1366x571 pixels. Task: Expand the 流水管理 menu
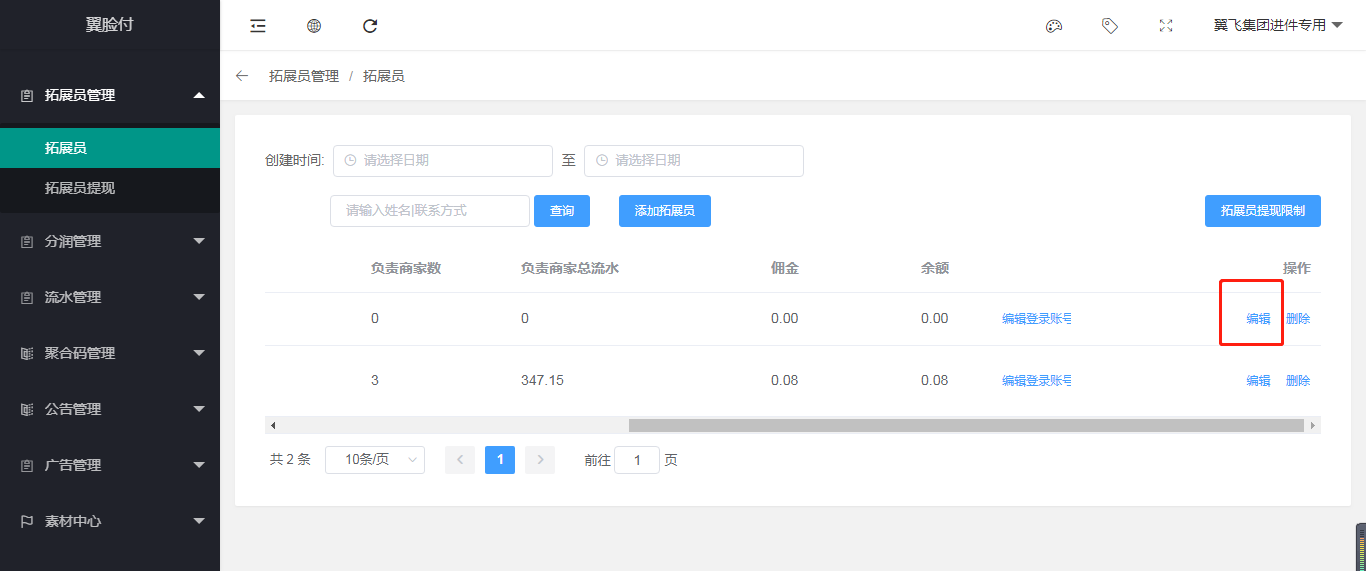point(199,297)
